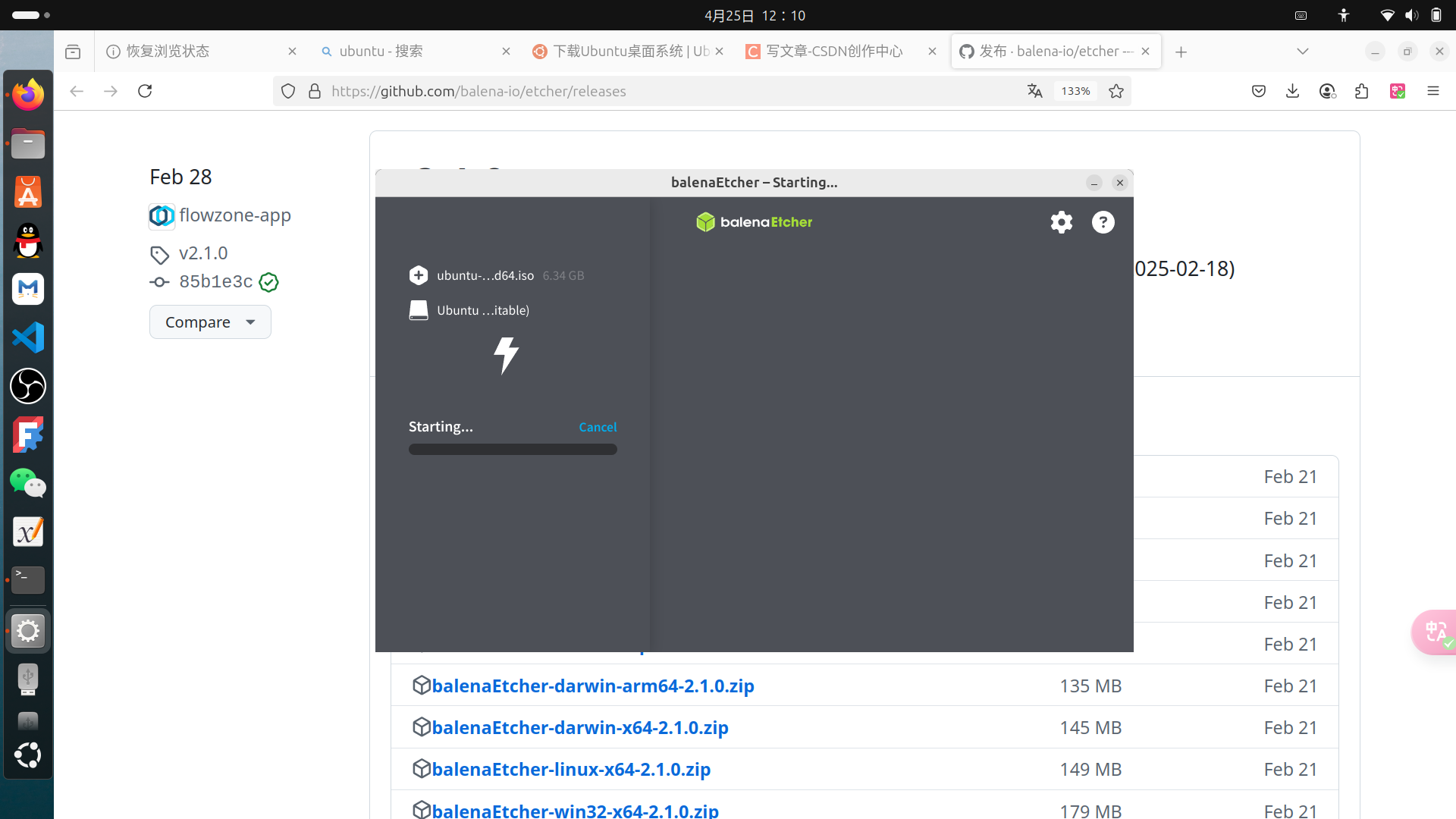Open Firefox extensions puzzle icon

click(x=1362, y=91)
